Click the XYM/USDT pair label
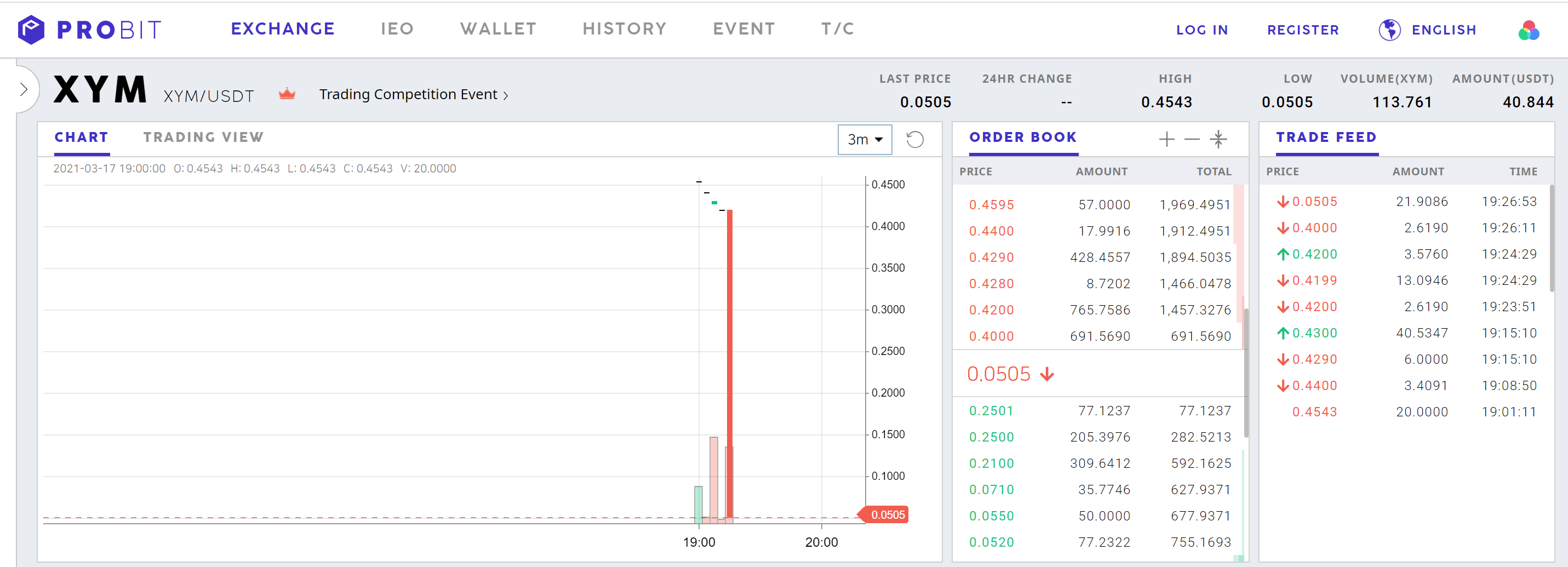Image resolution: width=1568 pixels, height=567 pixels. coord(208,96)
